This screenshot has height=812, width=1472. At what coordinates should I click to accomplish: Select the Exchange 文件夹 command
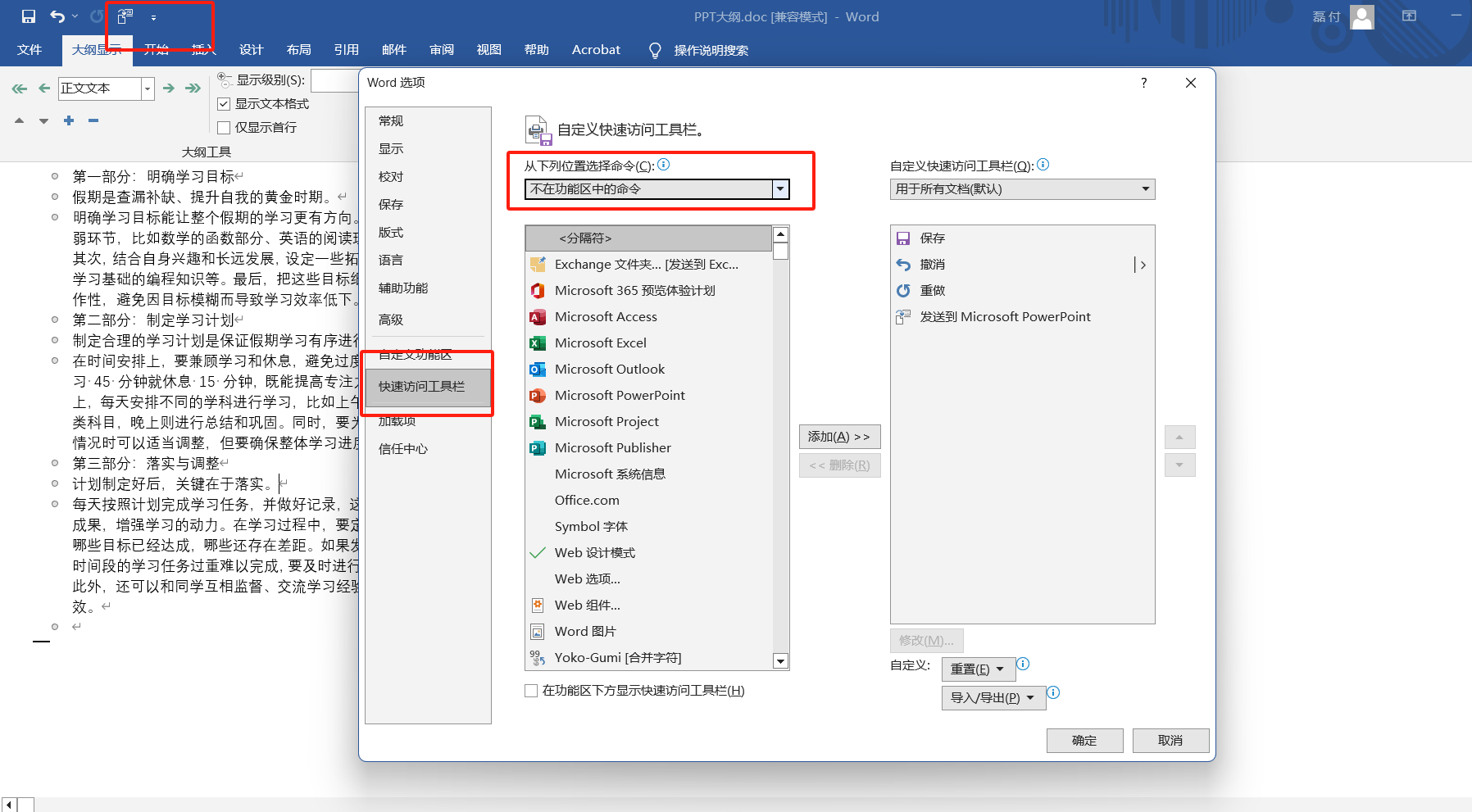coord(649,265)
